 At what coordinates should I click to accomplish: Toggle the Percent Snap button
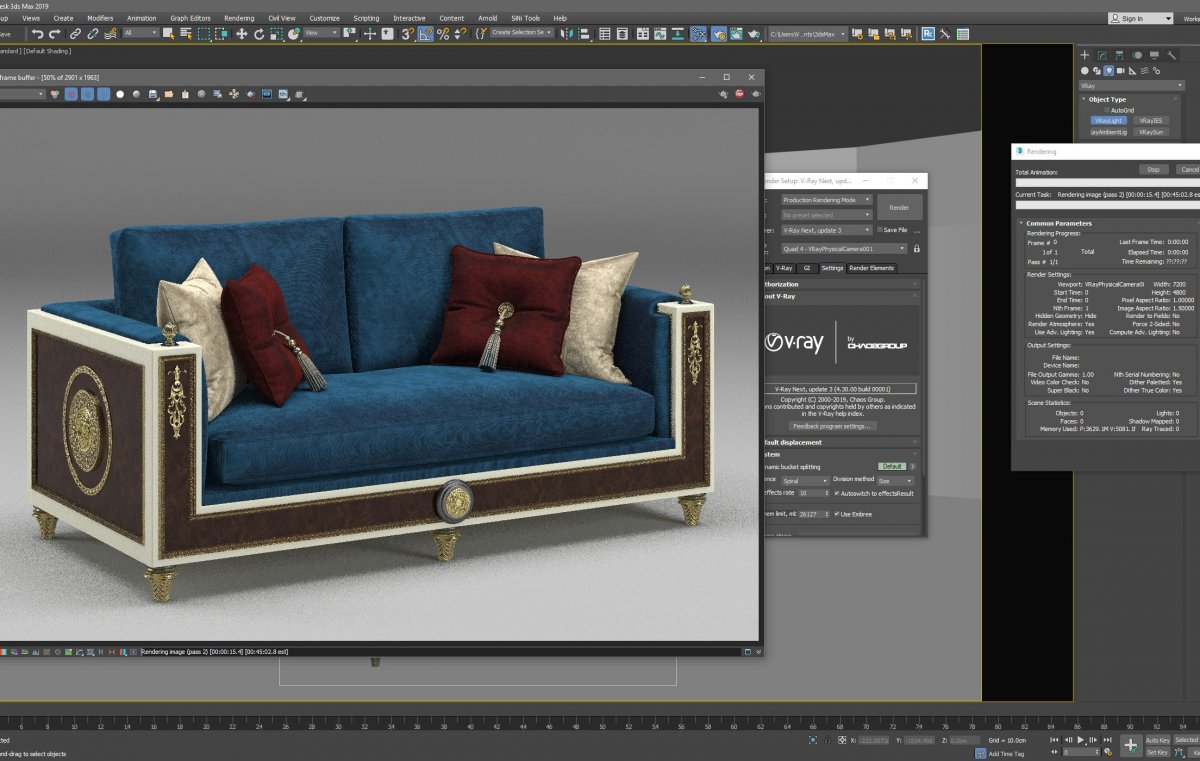[x=442, y=33]
